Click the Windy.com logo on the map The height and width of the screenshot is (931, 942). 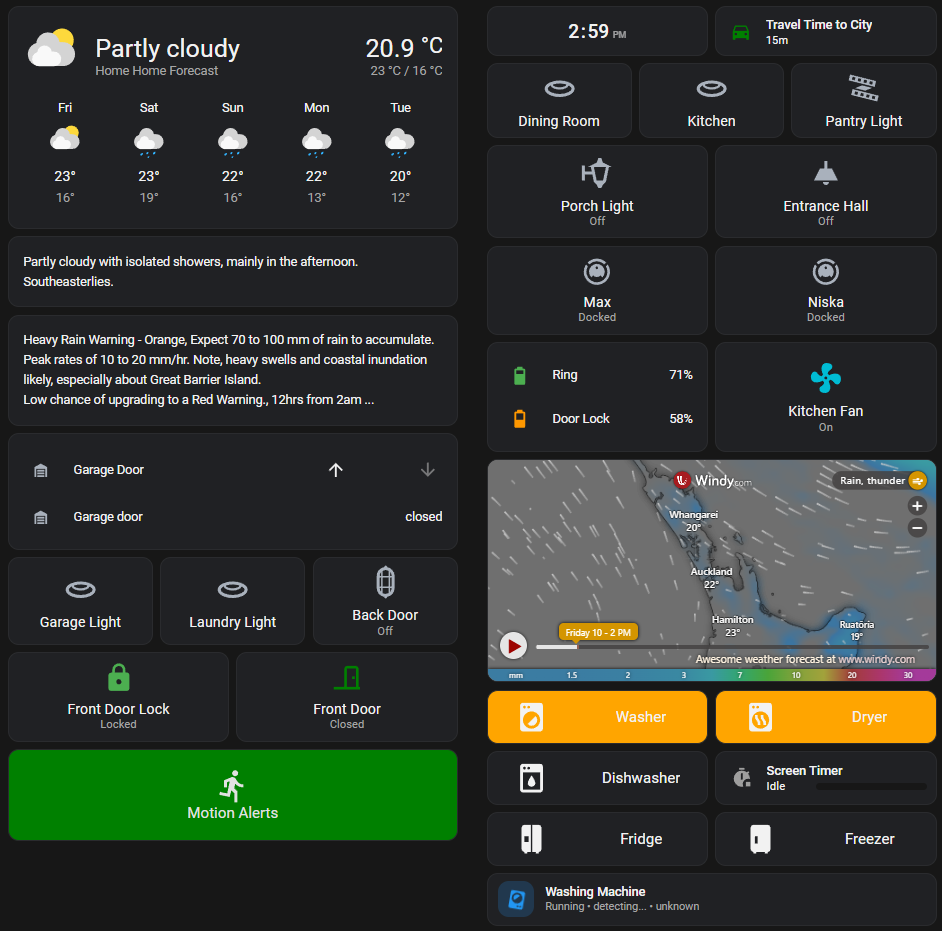click(713, 481)
